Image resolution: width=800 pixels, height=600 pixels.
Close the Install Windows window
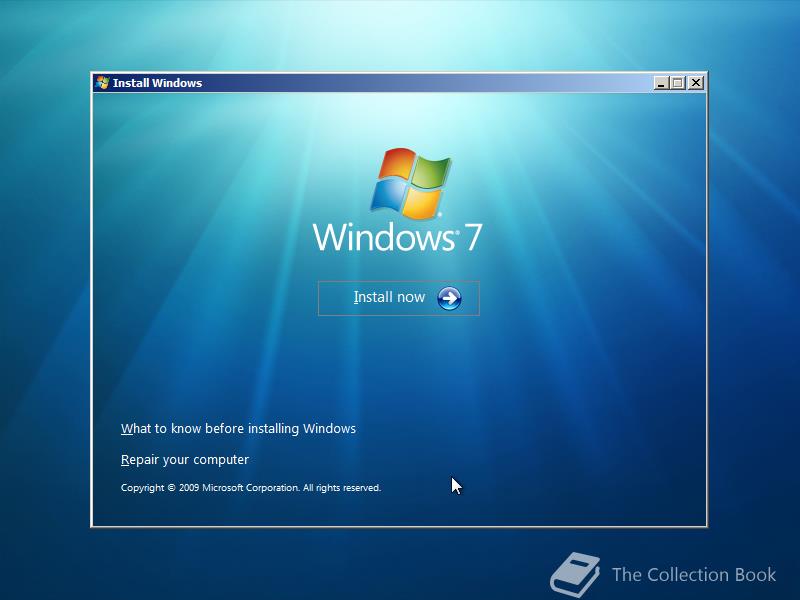(695, 83)
